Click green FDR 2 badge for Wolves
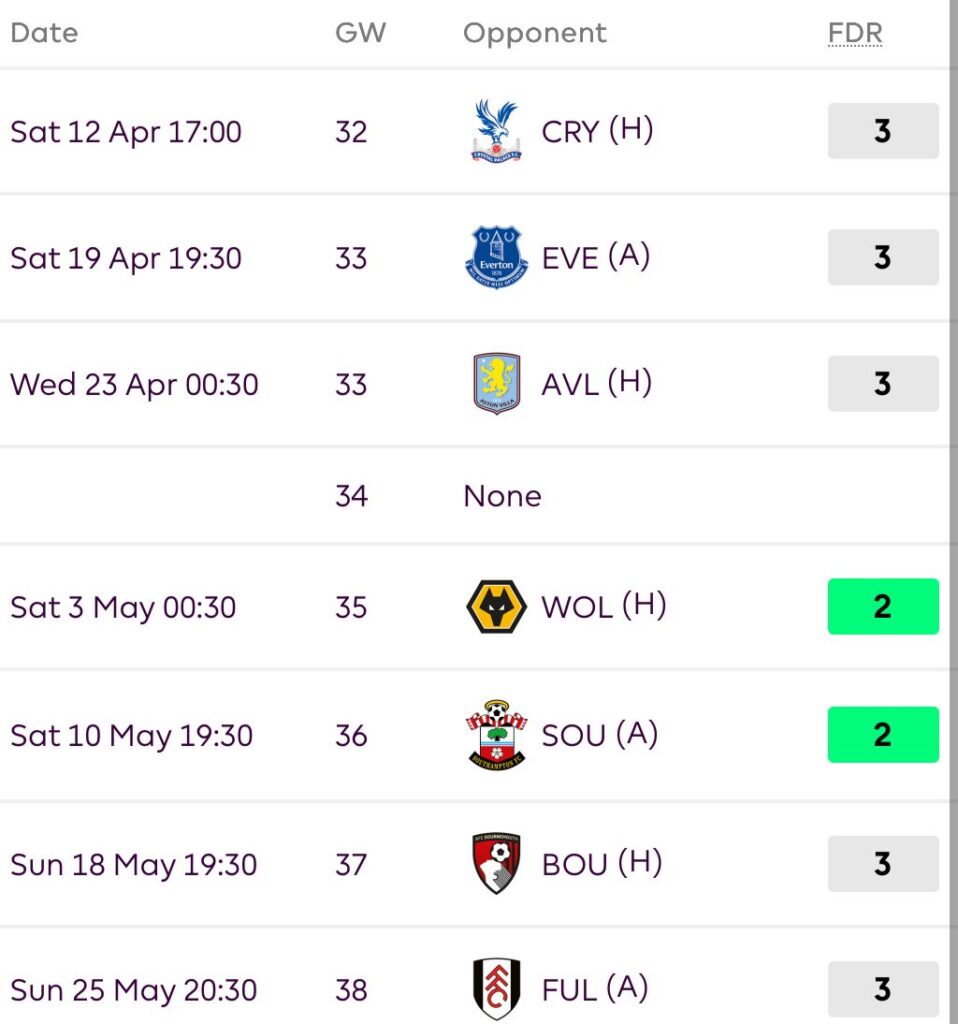The width and height of the screenshot is (958, 1024). pyautogui.click(x=883, y=607)
